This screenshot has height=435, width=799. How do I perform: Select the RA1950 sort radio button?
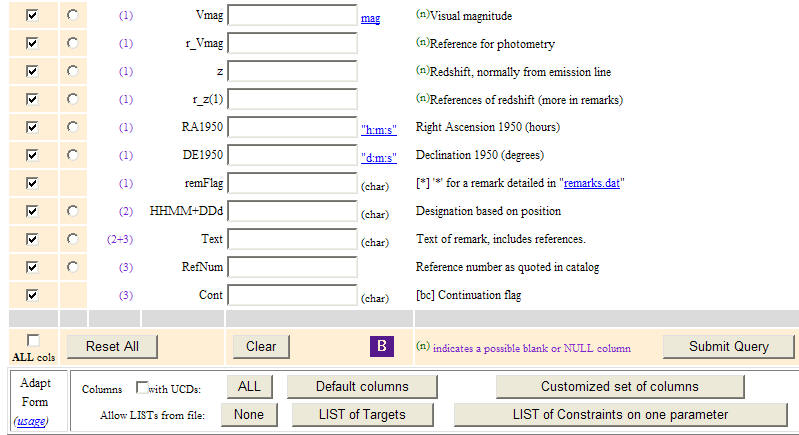tap(73, 128)
